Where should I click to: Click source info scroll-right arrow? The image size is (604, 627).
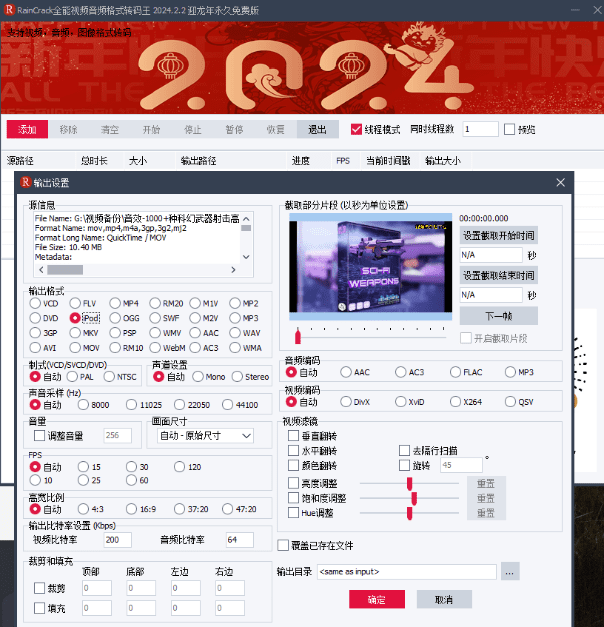click(x=233, y=270)
